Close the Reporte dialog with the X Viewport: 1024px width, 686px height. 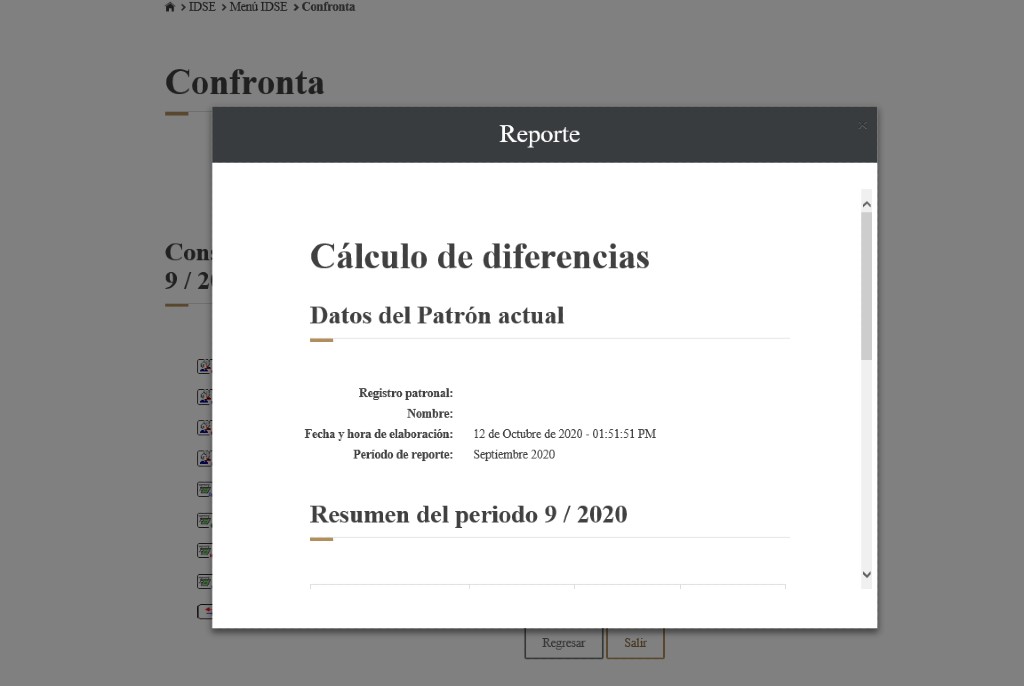pos(862,126)
